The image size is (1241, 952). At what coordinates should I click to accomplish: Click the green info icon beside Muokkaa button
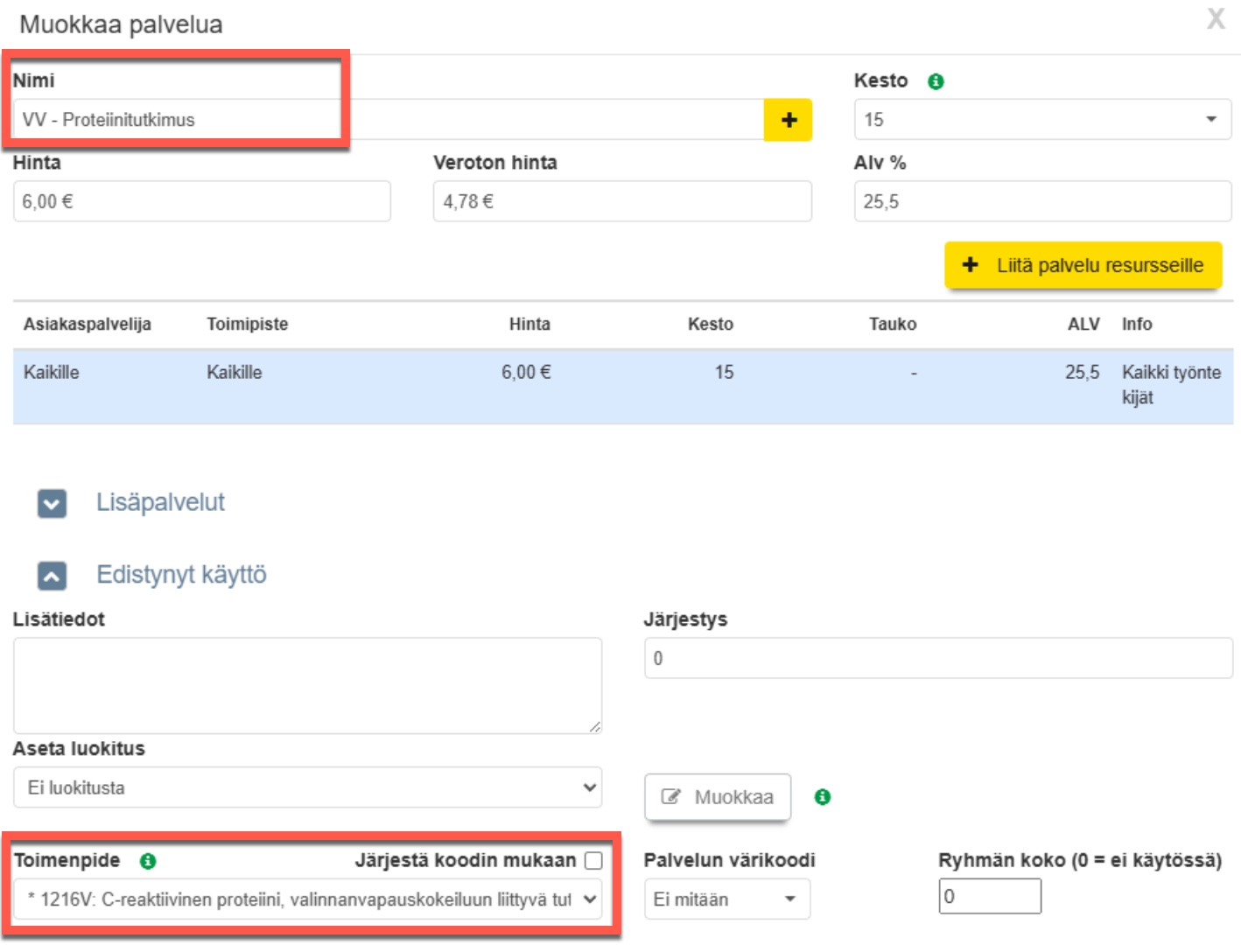coord(822,797)
